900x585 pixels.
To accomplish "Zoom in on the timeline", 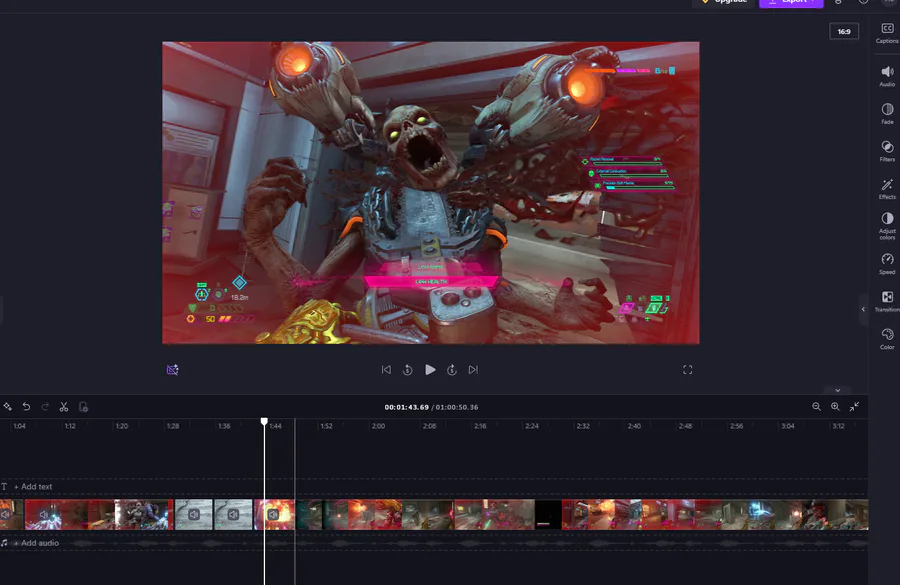I will point(835,406).
